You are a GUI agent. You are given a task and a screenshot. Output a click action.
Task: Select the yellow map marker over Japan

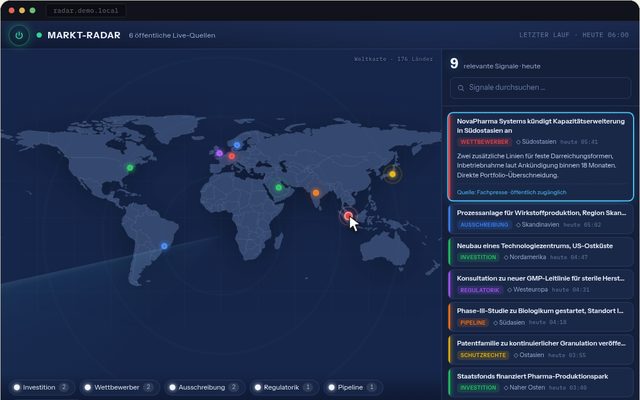[392, 174]
